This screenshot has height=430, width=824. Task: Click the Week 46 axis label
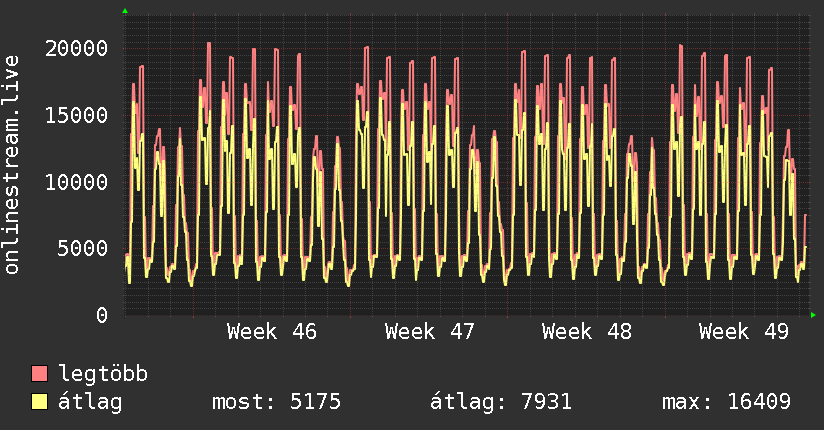click(272, 332)
